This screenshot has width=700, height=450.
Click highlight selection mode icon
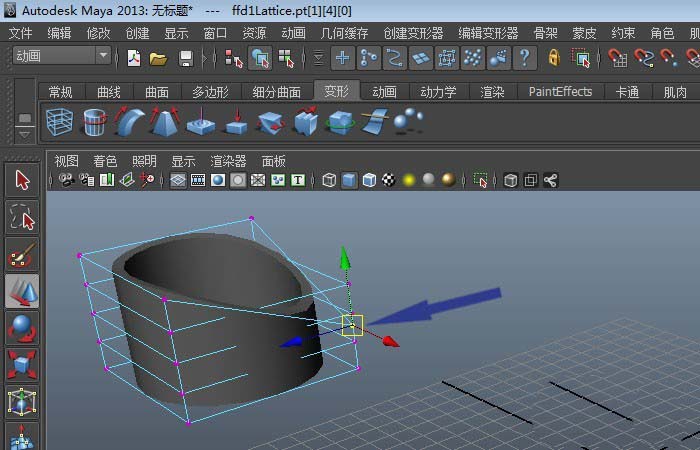pos(581,58)
